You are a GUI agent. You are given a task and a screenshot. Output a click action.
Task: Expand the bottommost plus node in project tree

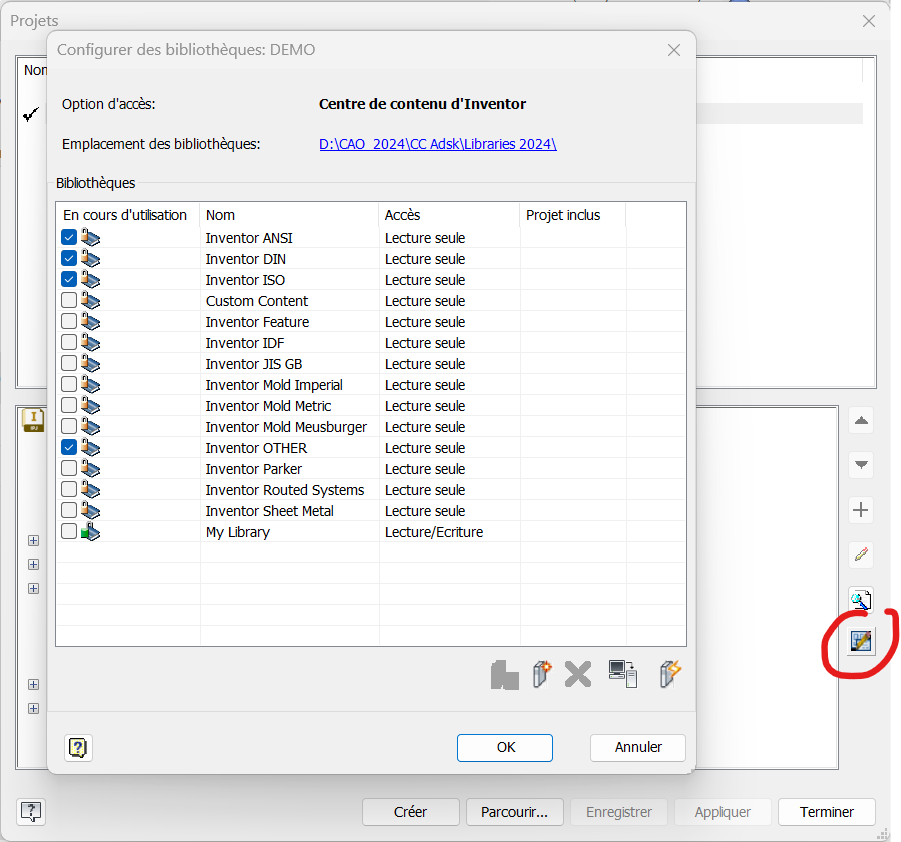pyautogui.click(x=33, y=709)
